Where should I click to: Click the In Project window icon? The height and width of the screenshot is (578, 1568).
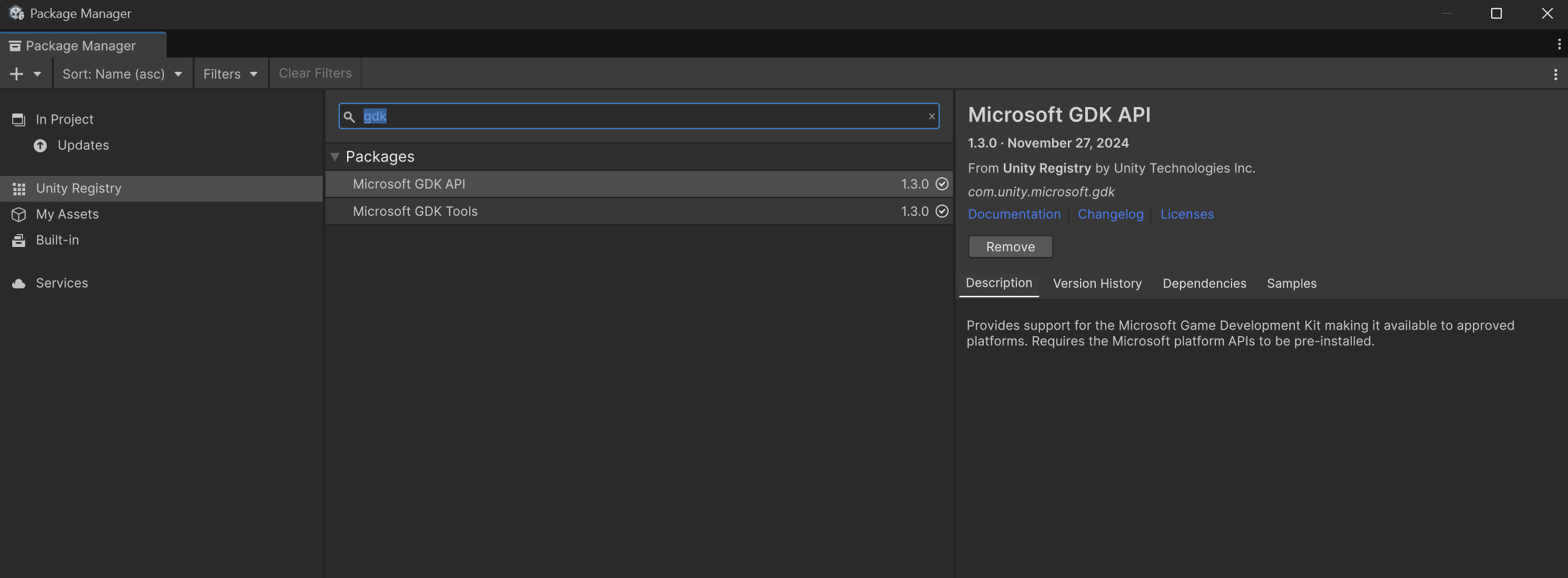(19, 120)
